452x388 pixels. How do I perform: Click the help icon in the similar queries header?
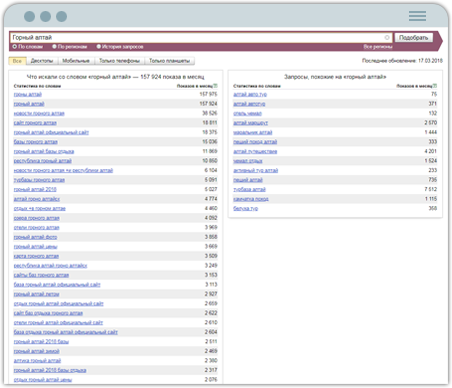(435, 86)
